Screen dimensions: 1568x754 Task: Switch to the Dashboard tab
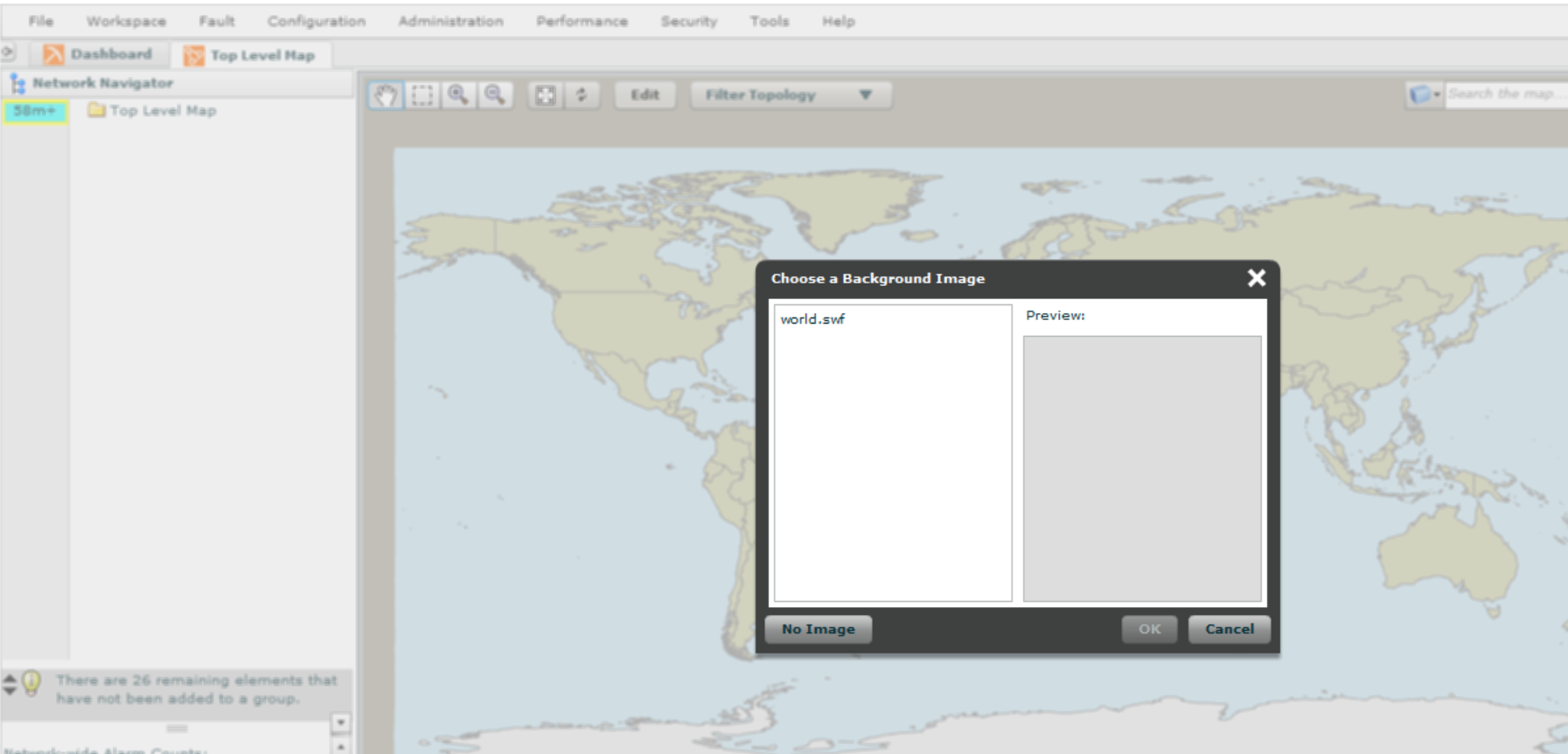(x=98, y=54)
